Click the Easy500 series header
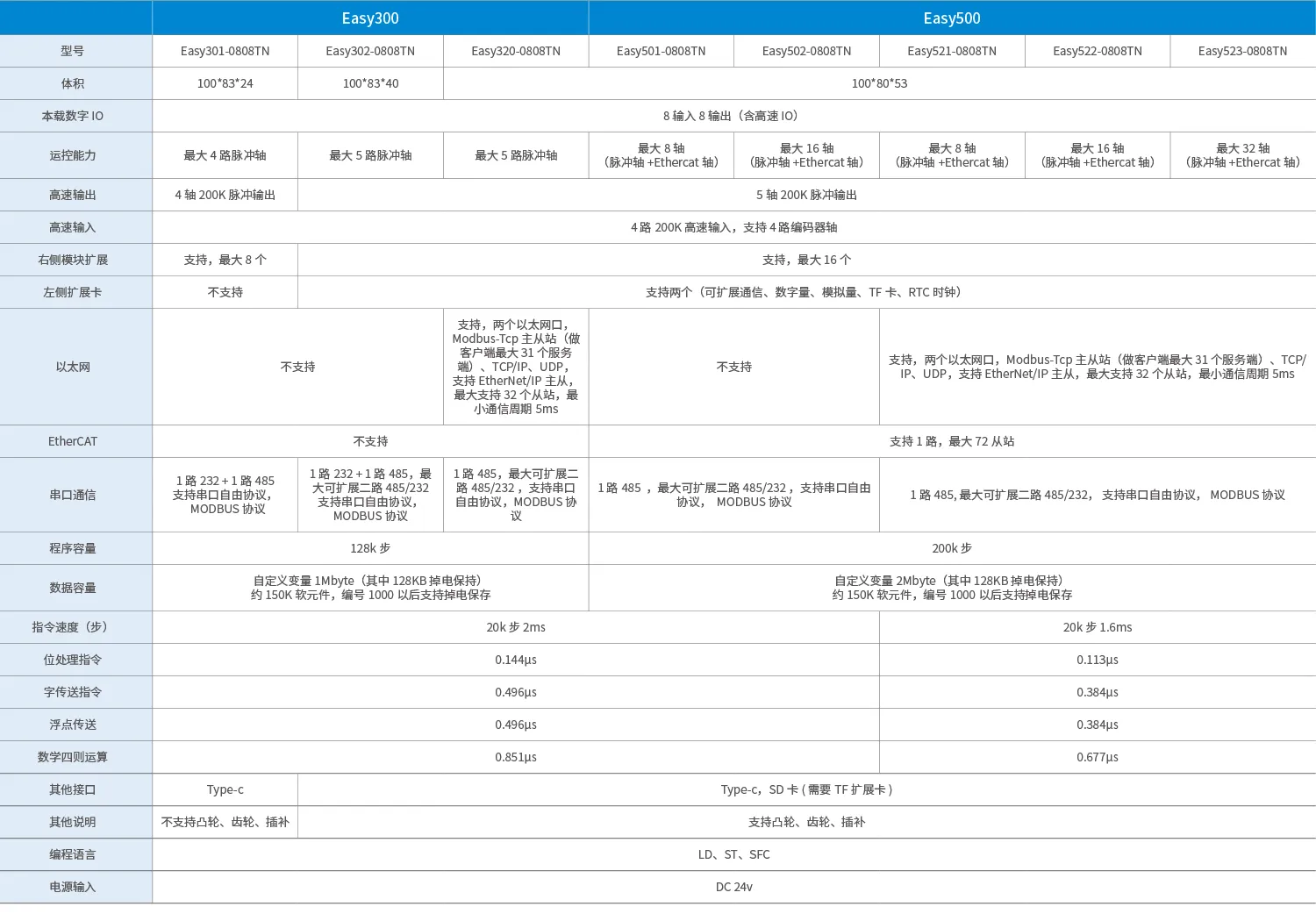The image size is (1316, 914). point(951,18)
